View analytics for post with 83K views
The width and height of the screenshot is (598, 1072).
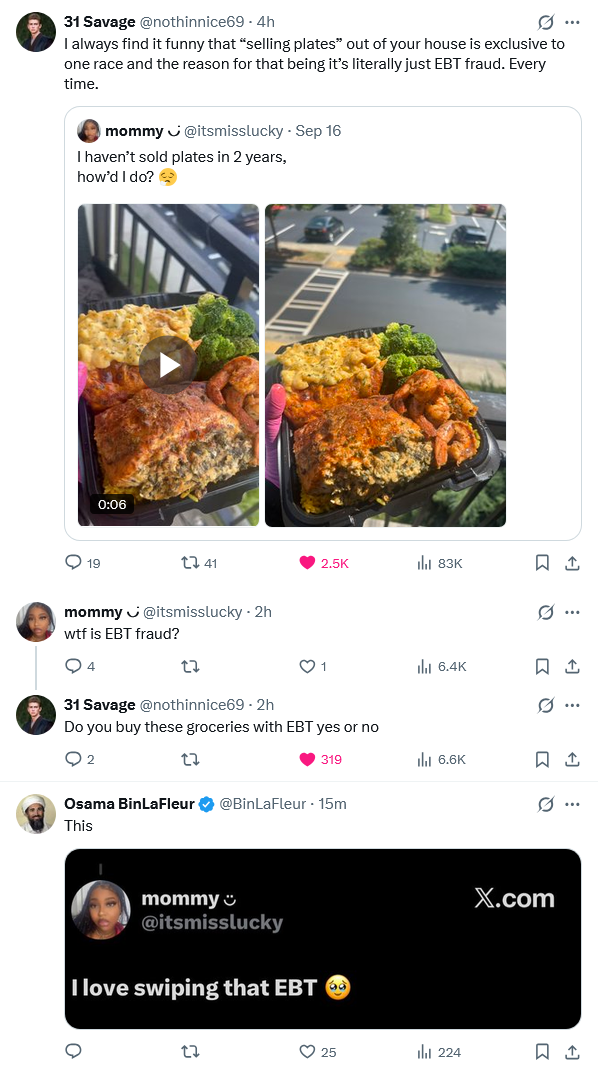pyautogui.click(x=424, y=563)
